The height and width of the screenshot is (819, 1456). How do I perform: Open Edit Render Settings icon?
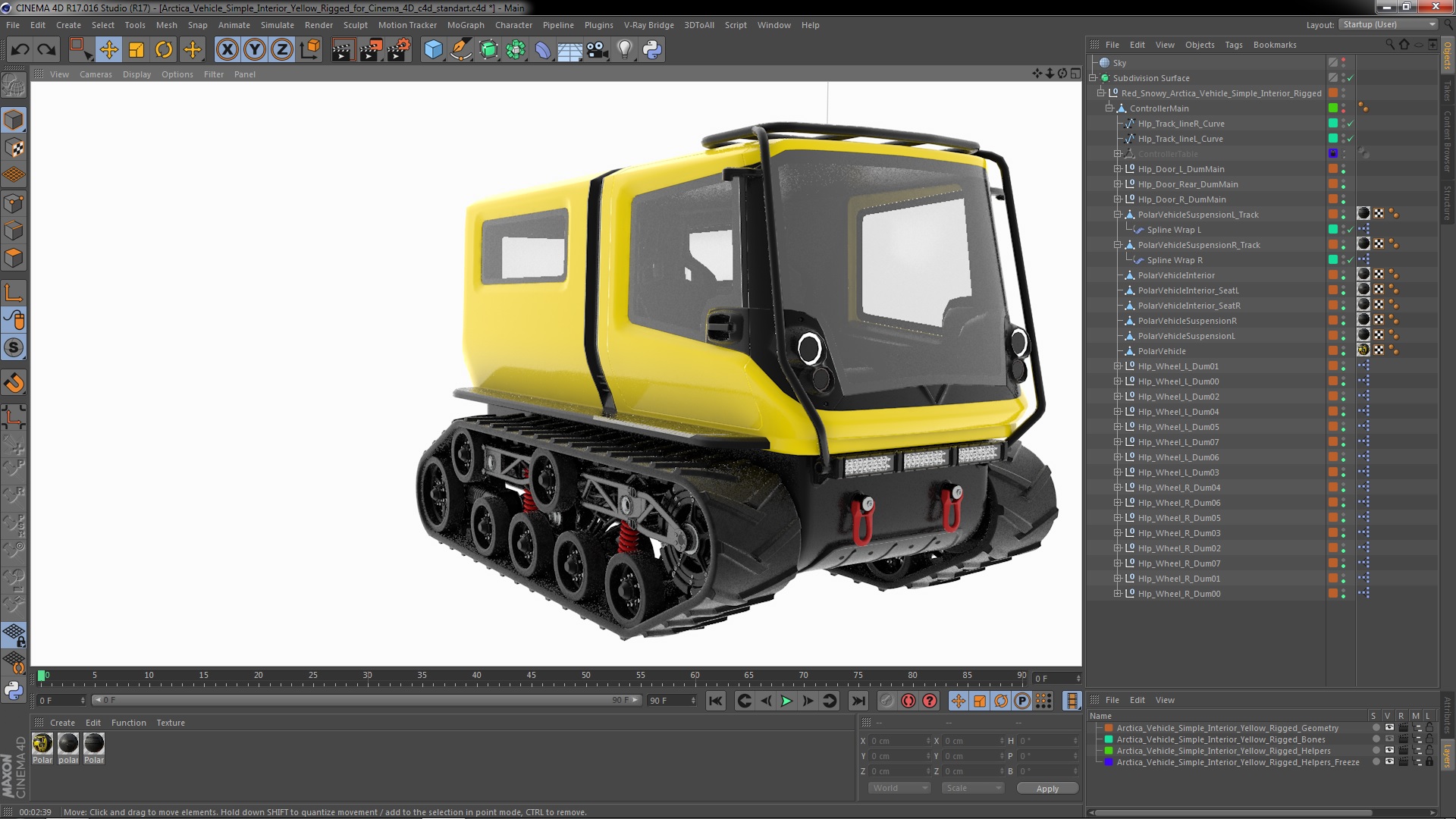(x=398, y=50)
